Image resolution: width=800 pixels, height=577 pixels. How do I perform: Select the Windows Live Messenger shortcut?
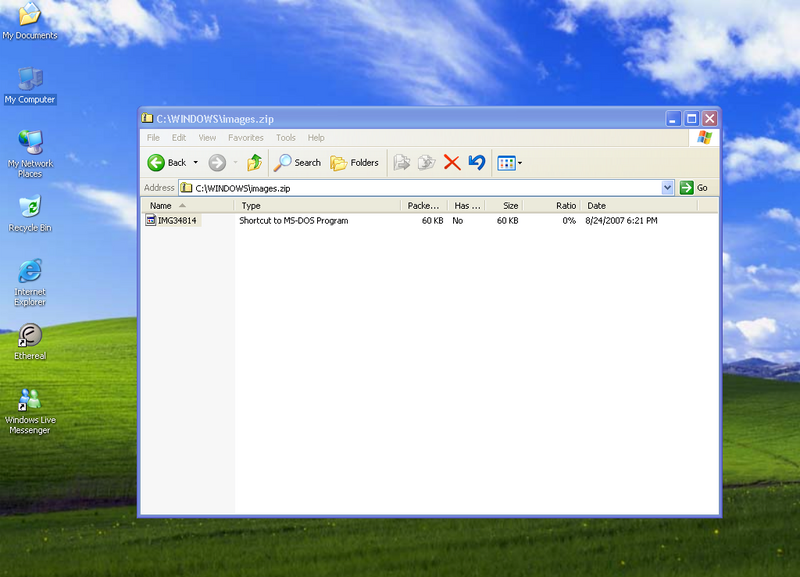pos(30,411)
